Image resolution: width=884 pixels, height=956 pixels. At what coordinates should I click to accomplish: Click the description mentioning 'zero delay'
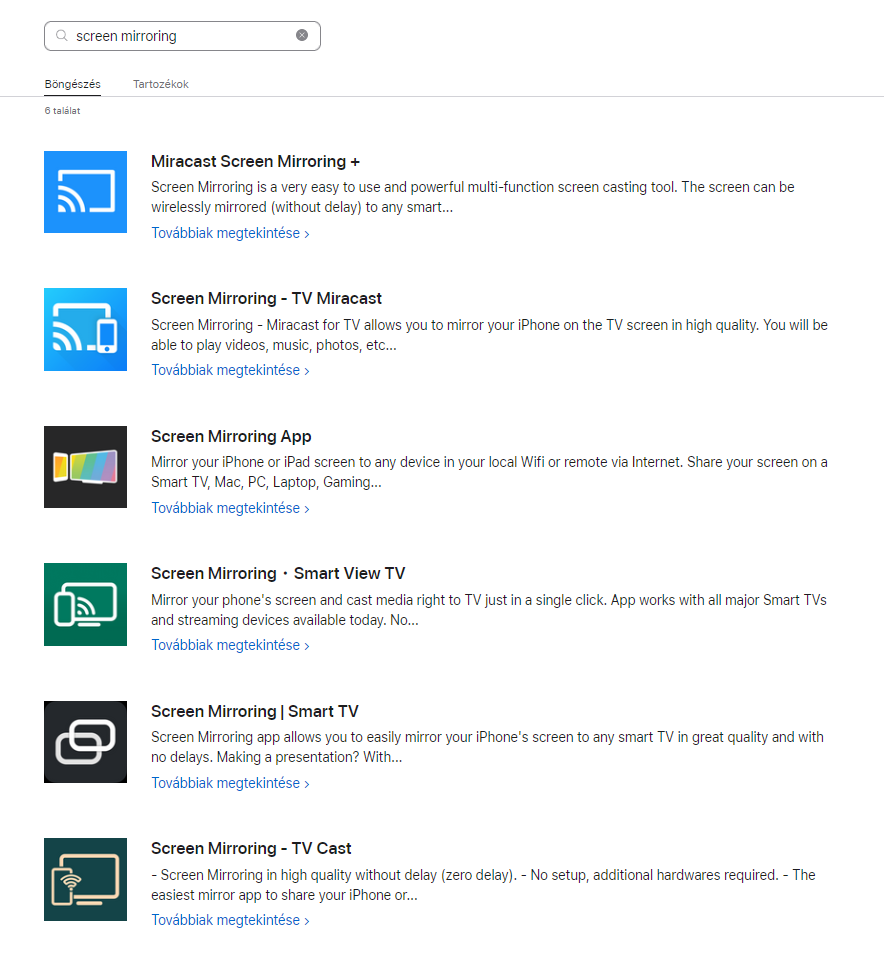pos(483,885)
